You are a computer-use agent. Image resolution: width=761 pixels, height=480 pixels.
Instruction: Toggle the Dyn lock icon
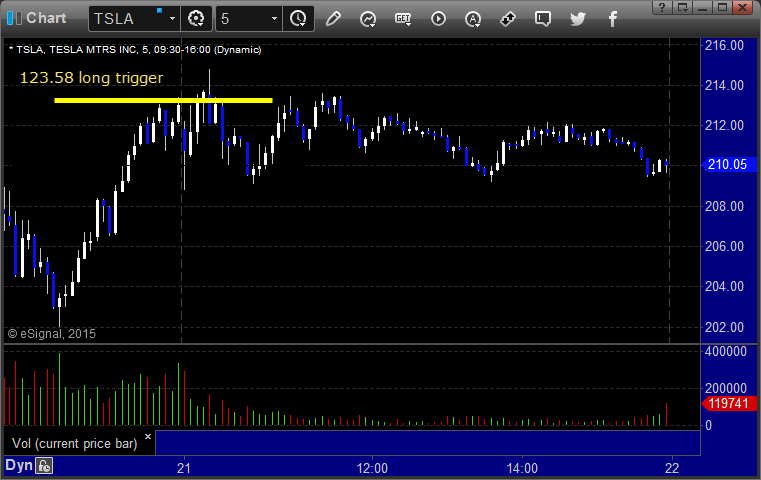(x=44, y=466)
